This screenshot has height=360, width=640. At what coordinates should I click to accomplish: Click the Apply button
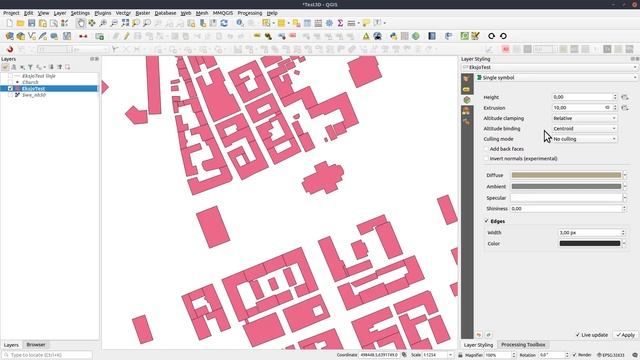click(625, 335)
